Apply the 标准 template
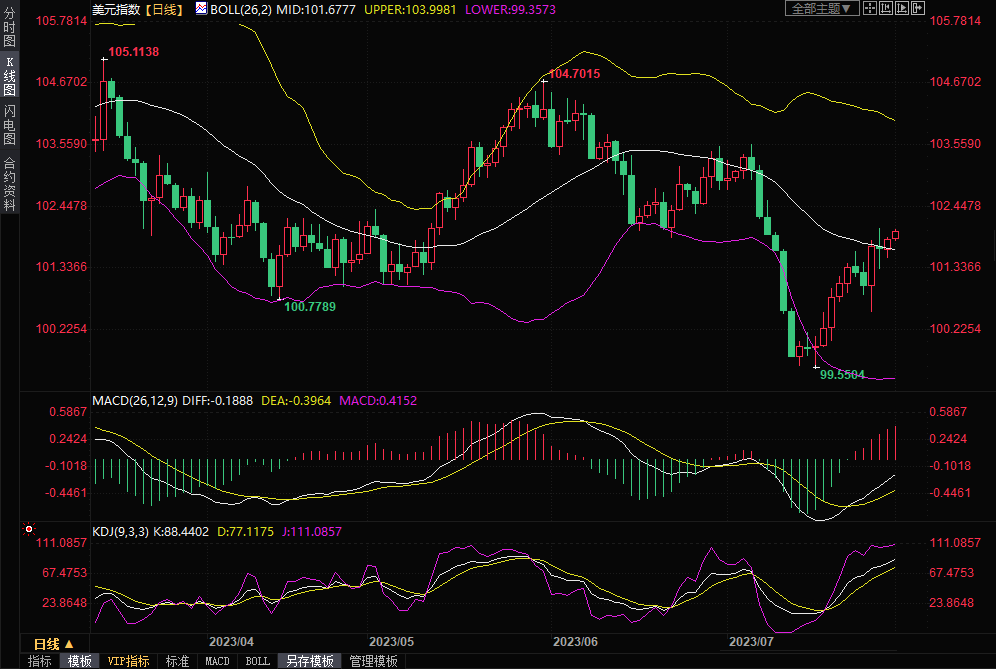The height and width of the screenshot is (669, 996). point(177,661)
